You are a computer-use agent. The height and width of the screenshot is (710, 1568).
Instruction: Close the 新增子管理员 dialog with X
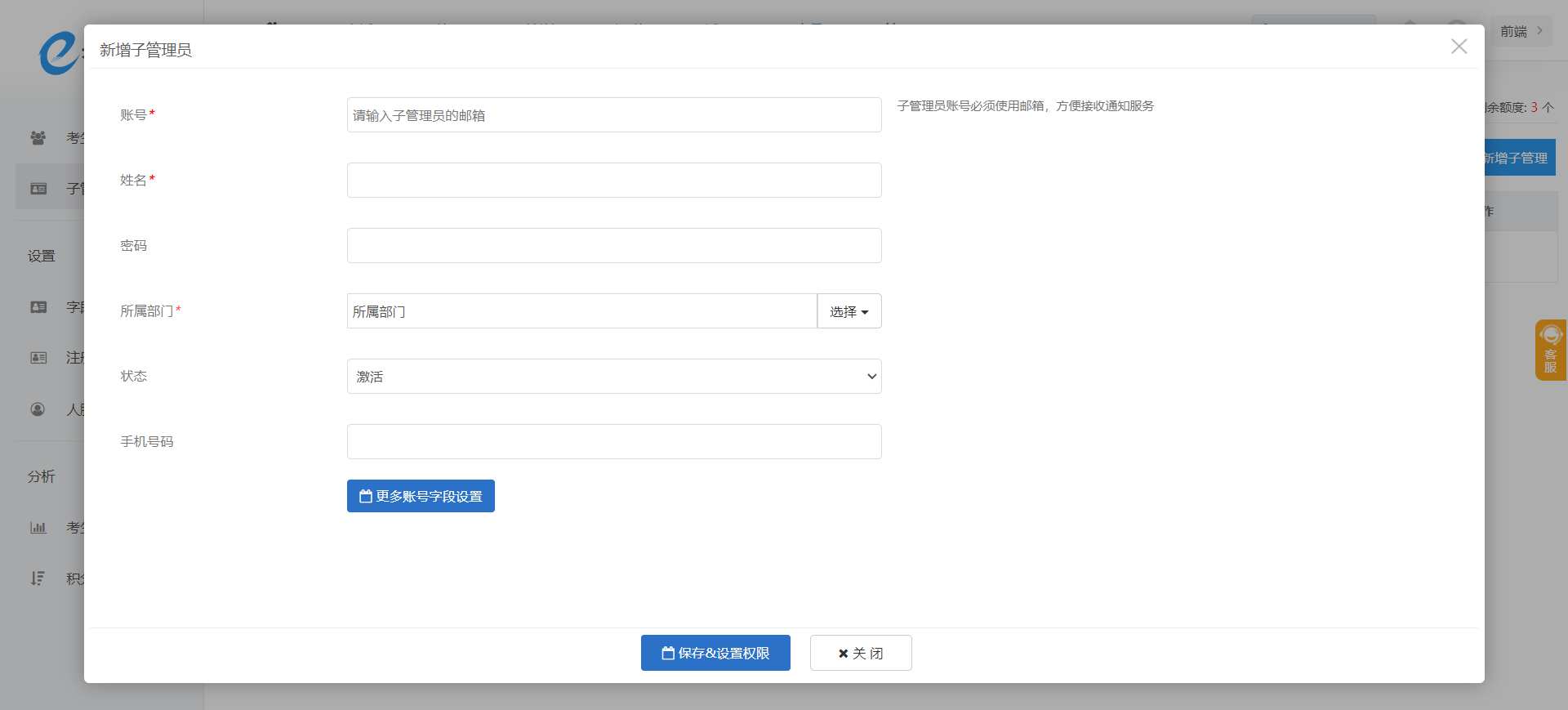click(1459, 47)
